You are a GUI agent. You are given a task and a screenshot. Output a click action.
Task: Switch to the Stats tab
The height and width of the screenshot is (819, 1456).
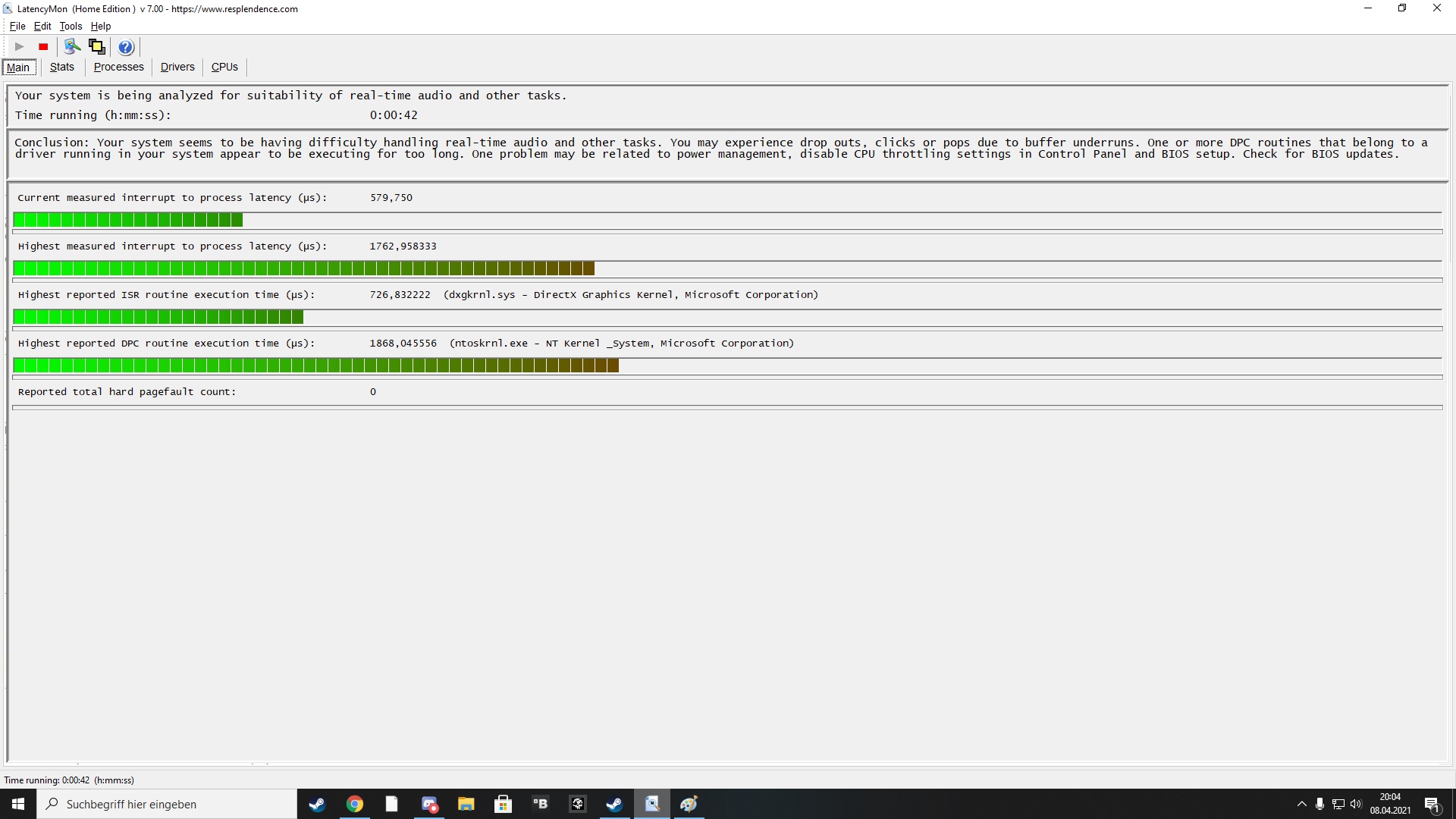(62, 67)
